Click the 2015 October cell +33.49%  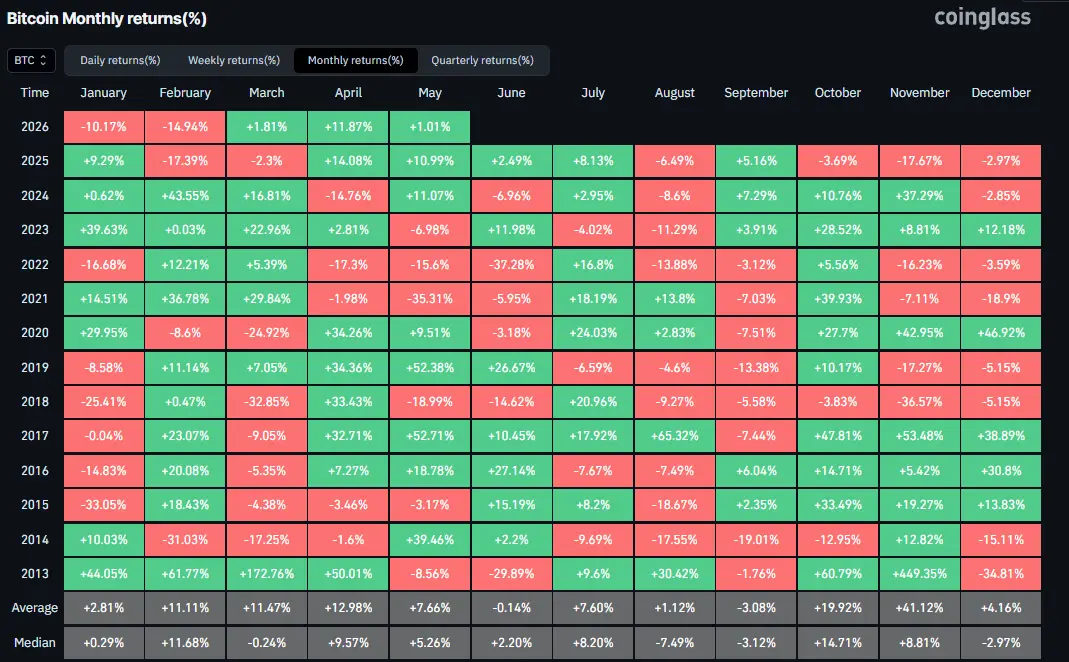coord(838,505)
